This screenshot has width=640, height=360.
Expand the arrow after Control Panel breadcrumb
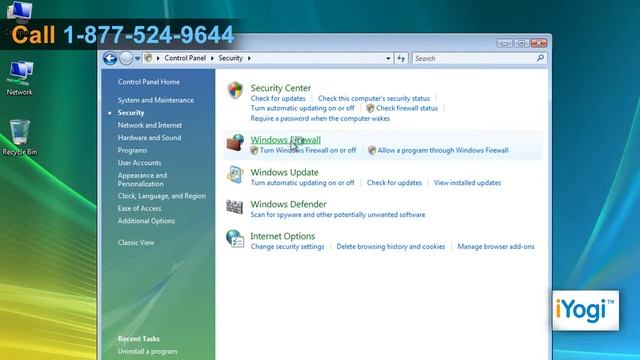point(212,58)
